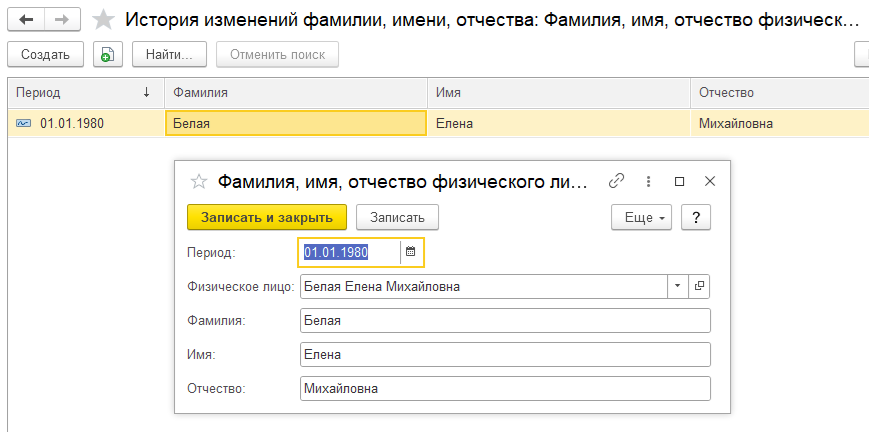
Task: Click the Фамилия input field in dialog
Action: [x=505, y=321]
